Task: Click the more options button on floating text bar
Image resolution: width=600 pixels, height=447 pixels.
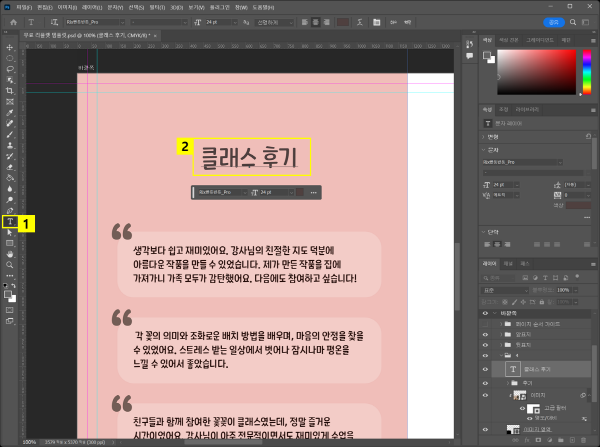Action: tap(313, 191)
